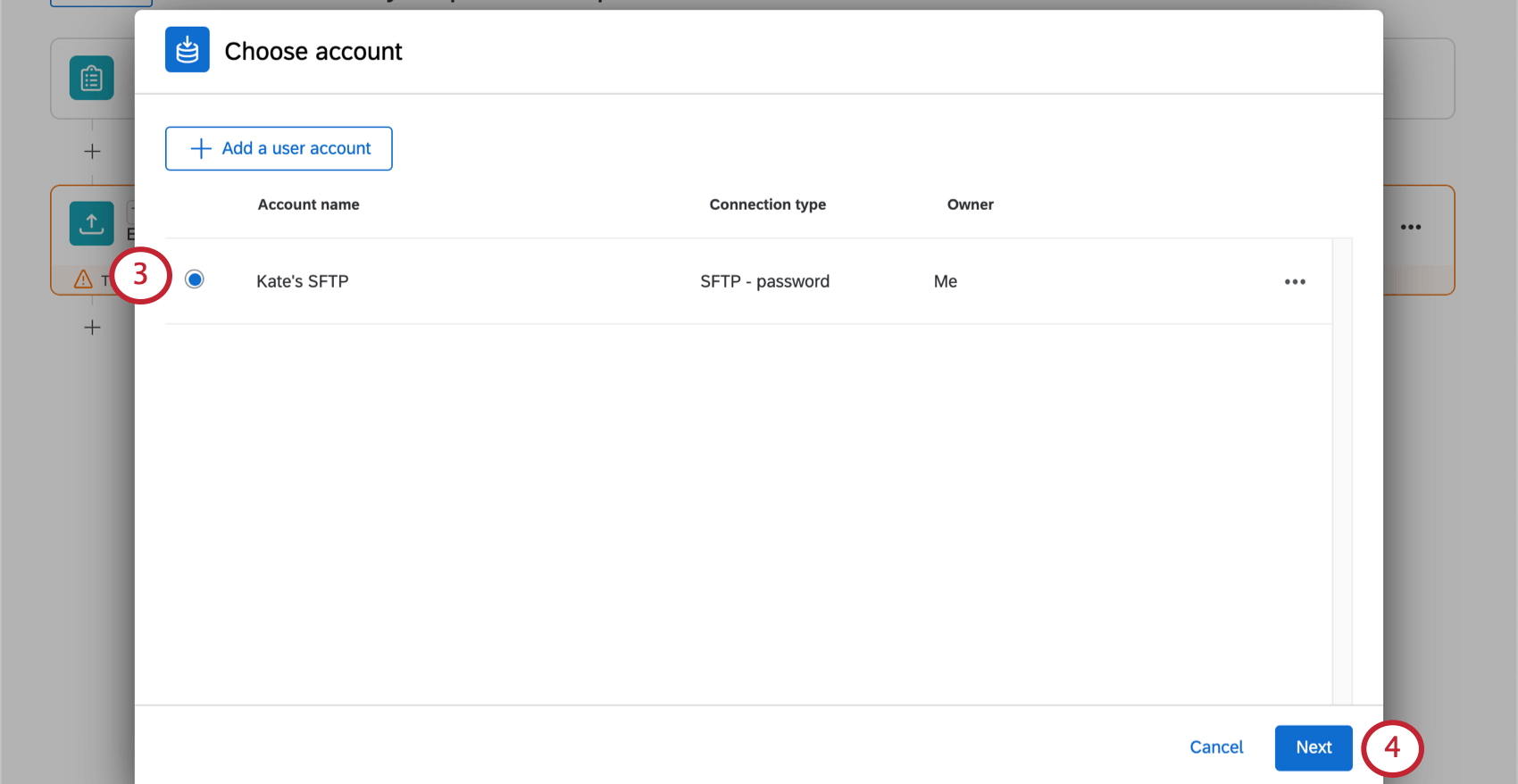
Task: Click the plus icon below the clipboard task
Action: [x=92, y=152]
